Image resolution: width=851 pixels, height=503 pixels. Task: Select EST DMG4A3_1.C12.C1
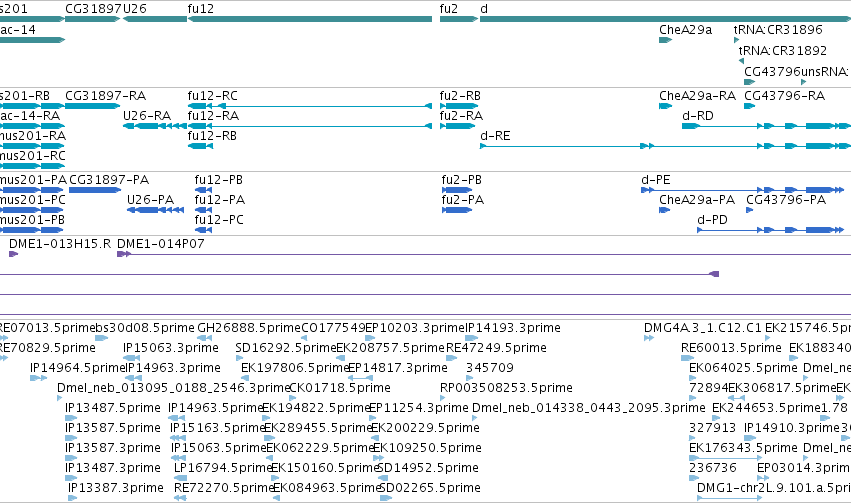(x=649, y=338)
